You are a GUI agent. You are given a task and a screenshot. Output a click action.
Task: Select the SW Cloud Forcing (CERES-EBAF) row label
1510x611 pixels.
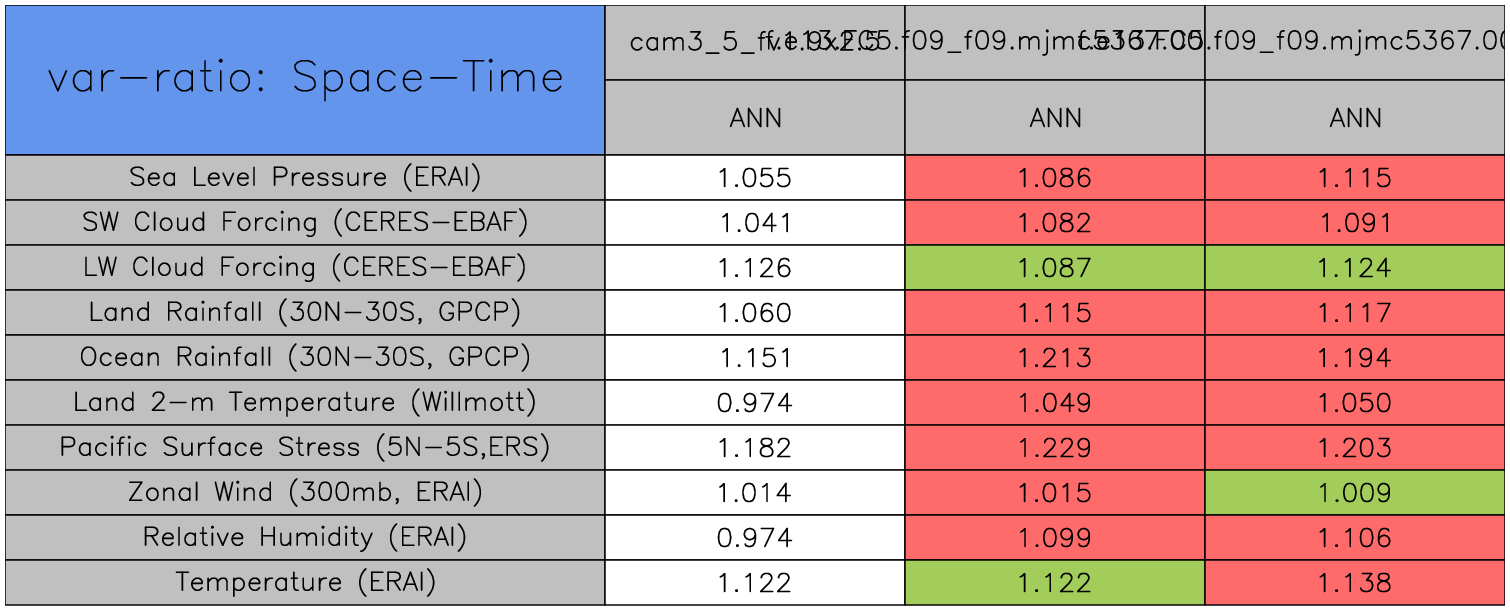tap(305, 223)
